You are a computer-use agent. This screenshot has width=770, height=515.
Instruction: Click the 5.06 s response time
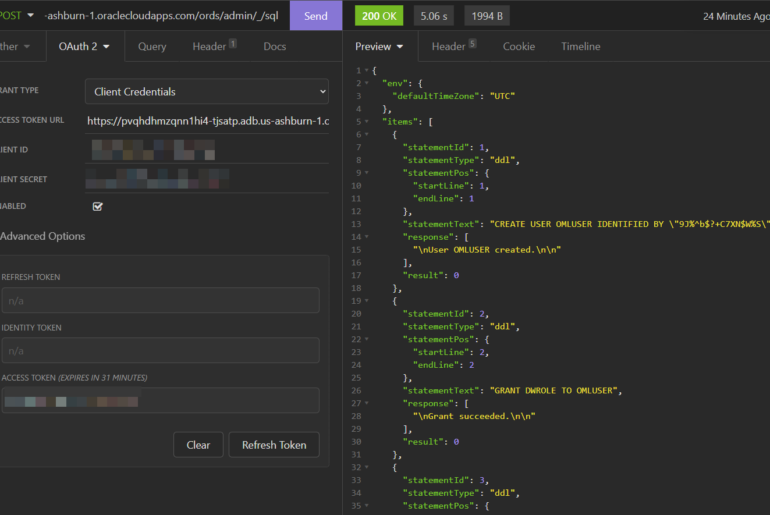434,16
